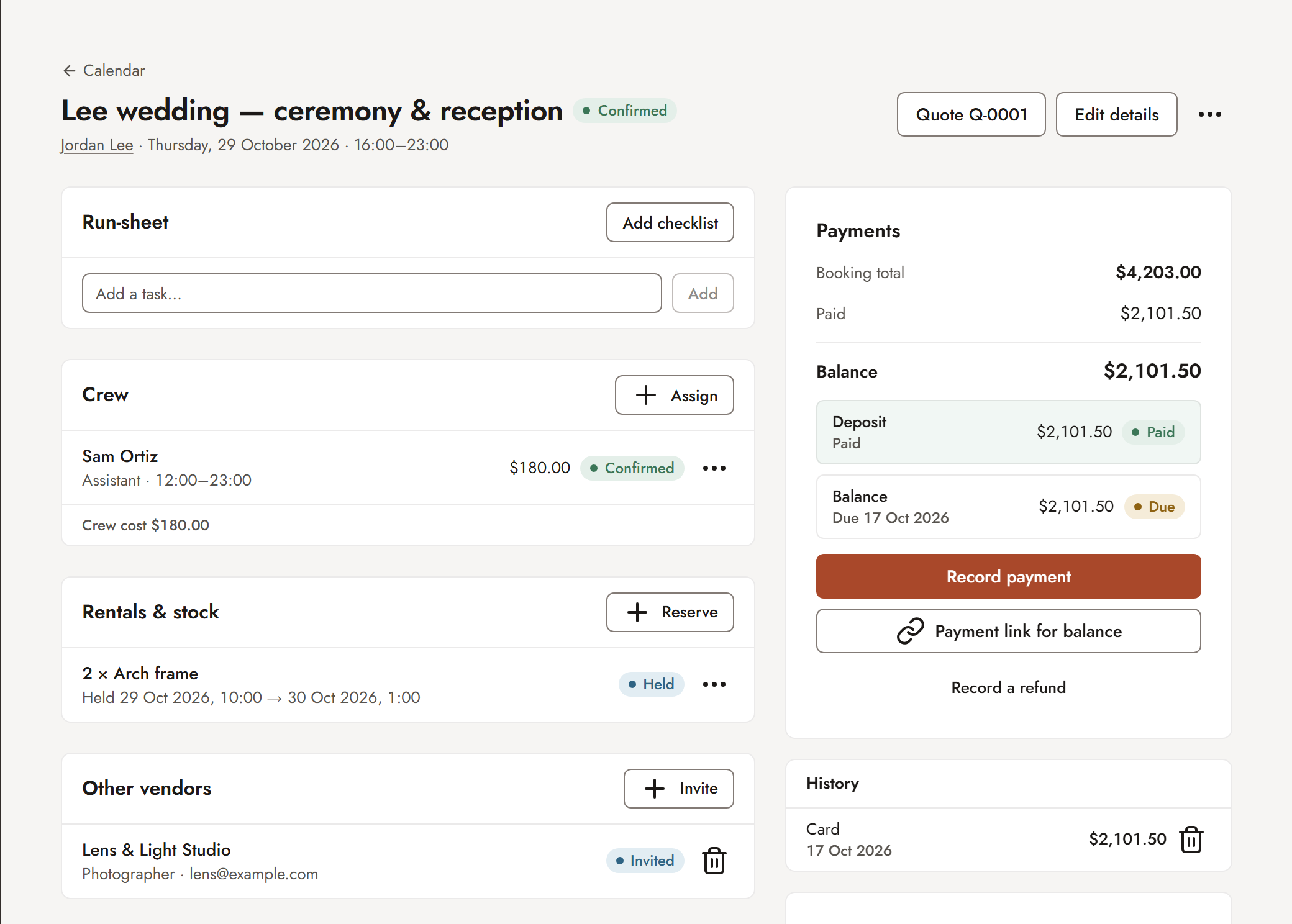Screen dimensions: 1292x924
Task: Click the $180.00 Sam Ortiz rate
Action: (539, 468)
